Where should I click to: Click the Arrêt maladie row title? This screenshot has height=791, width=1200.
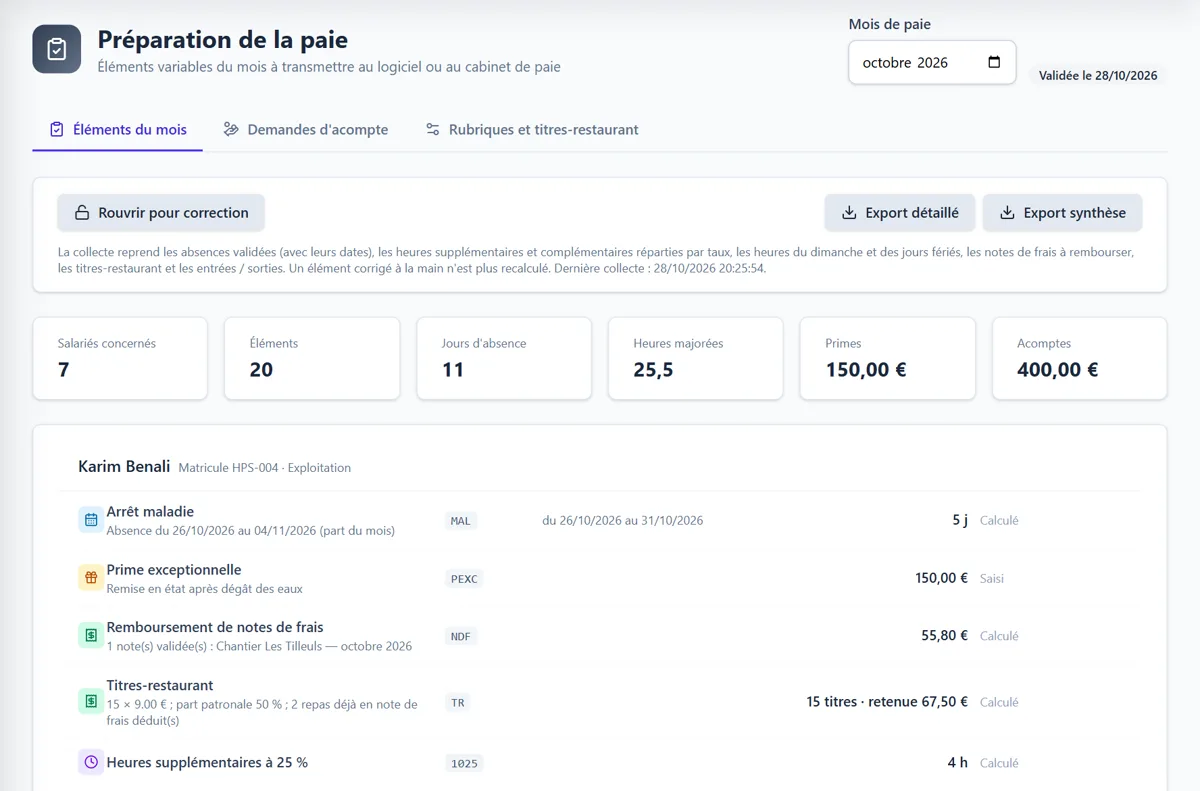click(150, 512)
